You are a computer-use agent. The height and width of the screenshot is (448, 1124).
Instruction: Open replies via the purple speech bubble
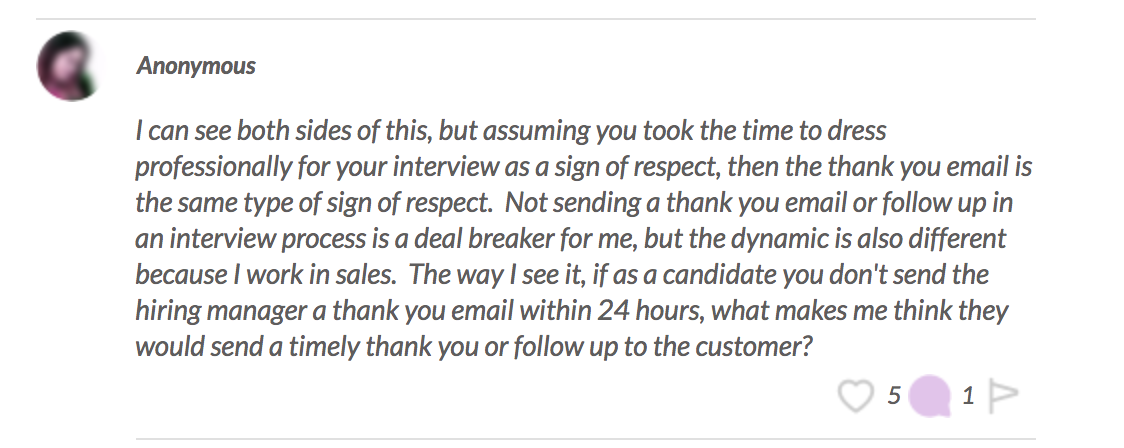click(x=930, y=396)
